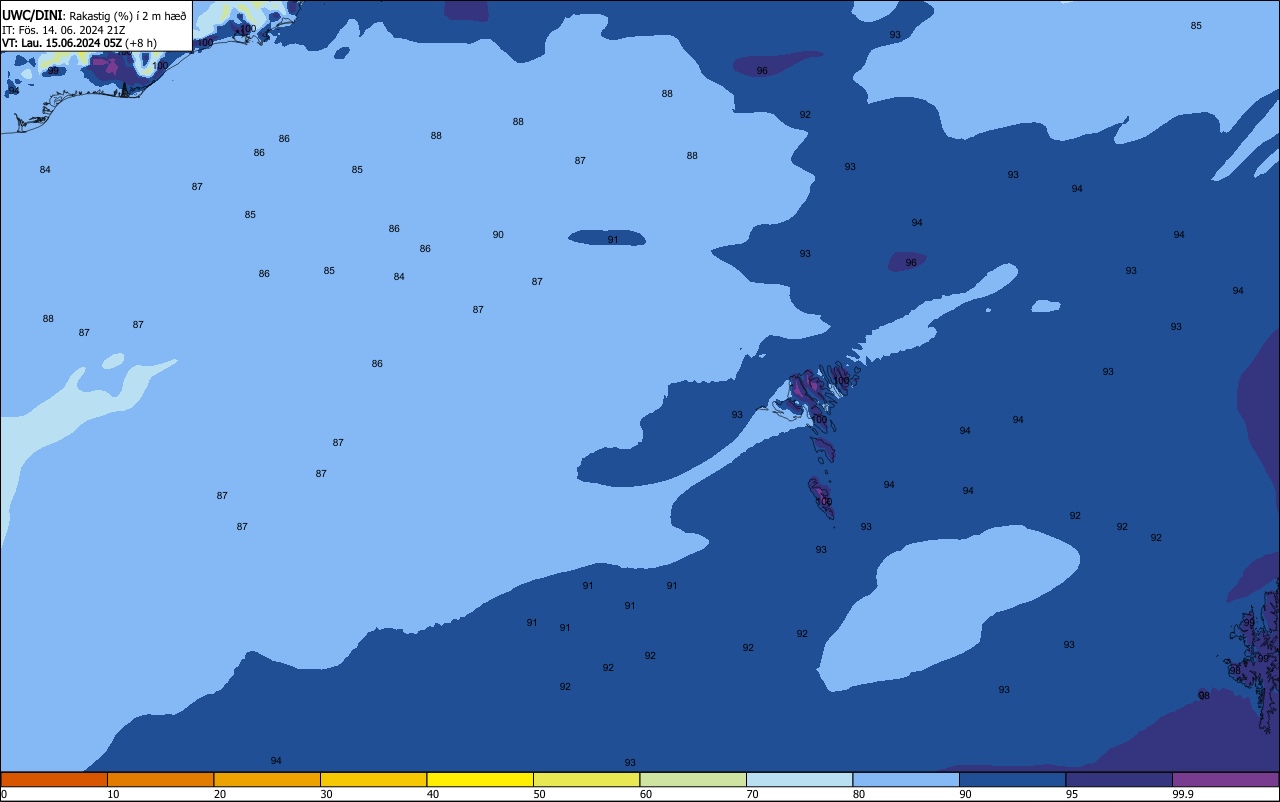Click the 20–30 amber legend swatch
Viewport: 1280px width, 802px height.
pos(267,779)
